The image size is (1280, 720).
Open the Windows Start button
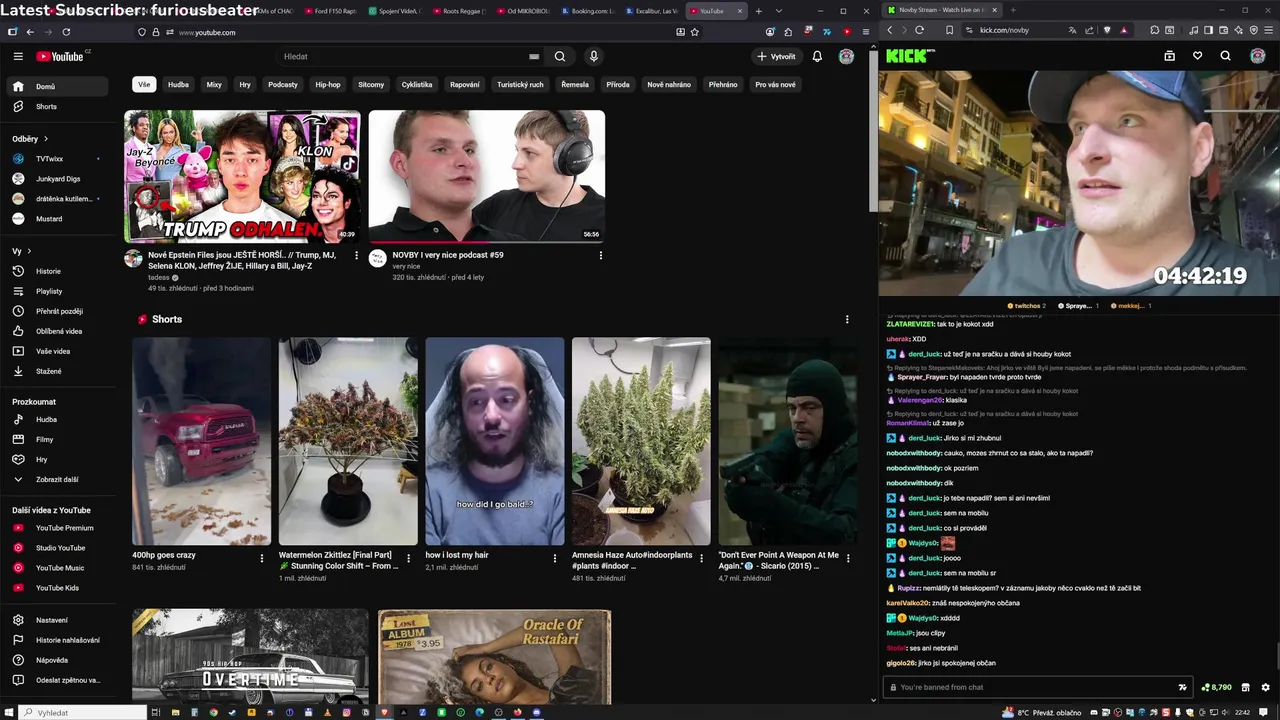[x=8, y=713]
